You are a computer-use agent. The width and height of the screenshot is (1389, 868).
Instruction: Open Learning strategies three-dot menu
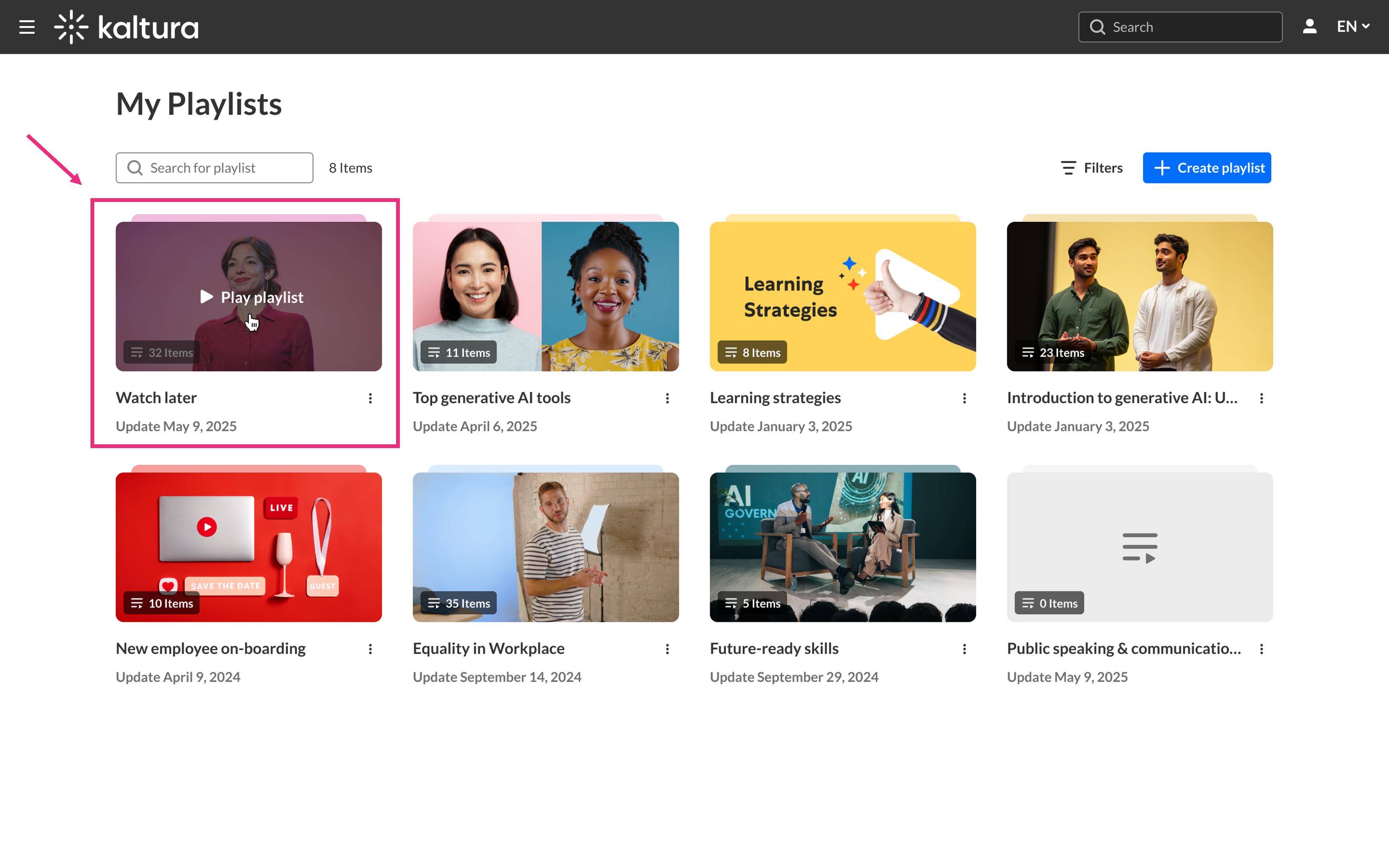[965, 398]
